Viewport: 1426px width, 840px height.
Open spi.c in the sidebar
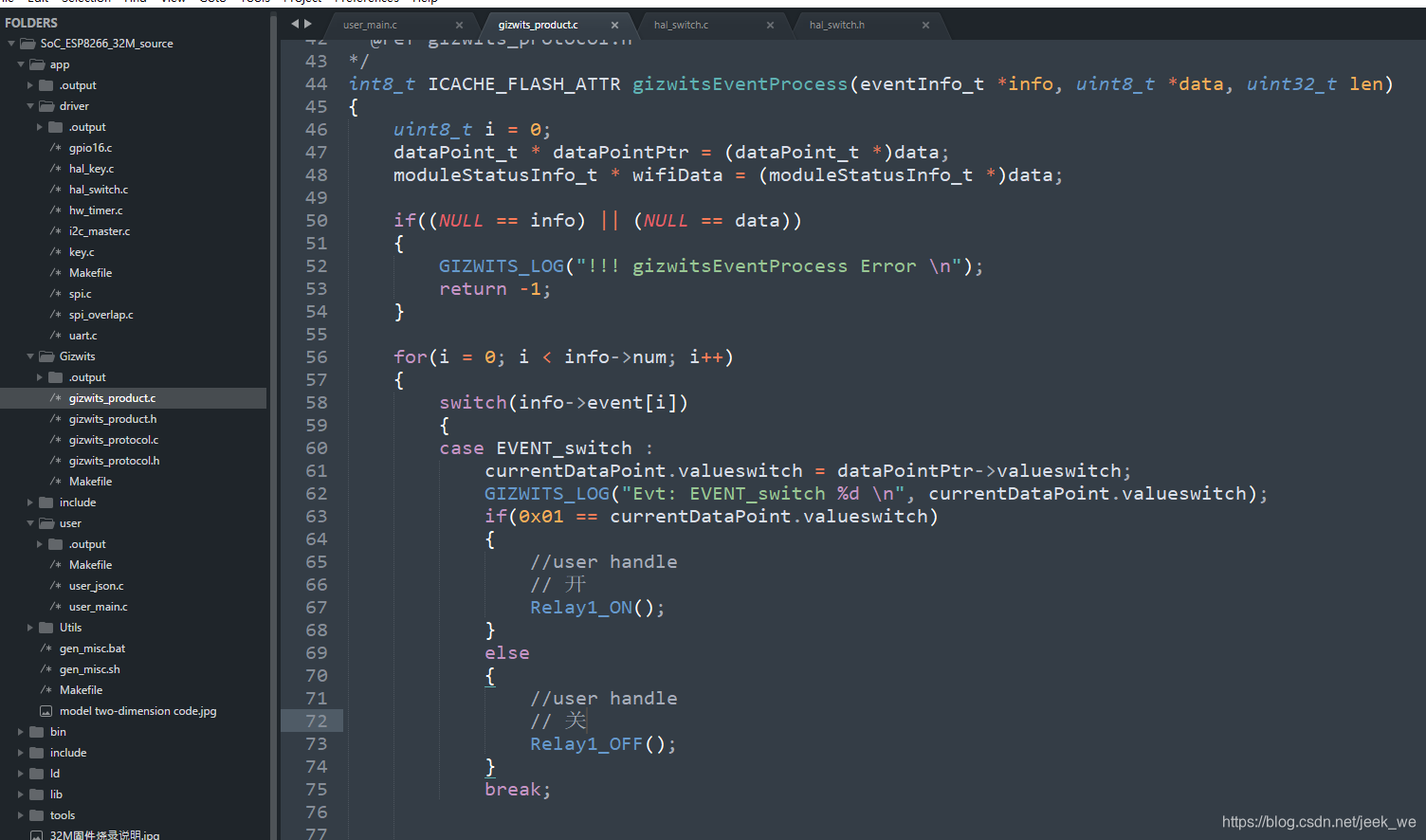click(x=81, y=294)
